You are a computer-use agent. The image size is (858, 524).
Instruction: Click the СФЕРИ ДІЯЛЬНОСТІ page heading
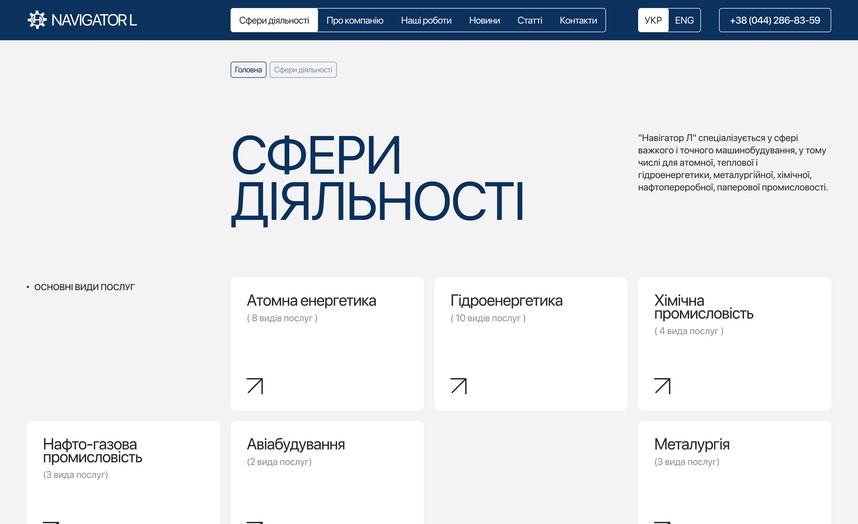[378, 179]
